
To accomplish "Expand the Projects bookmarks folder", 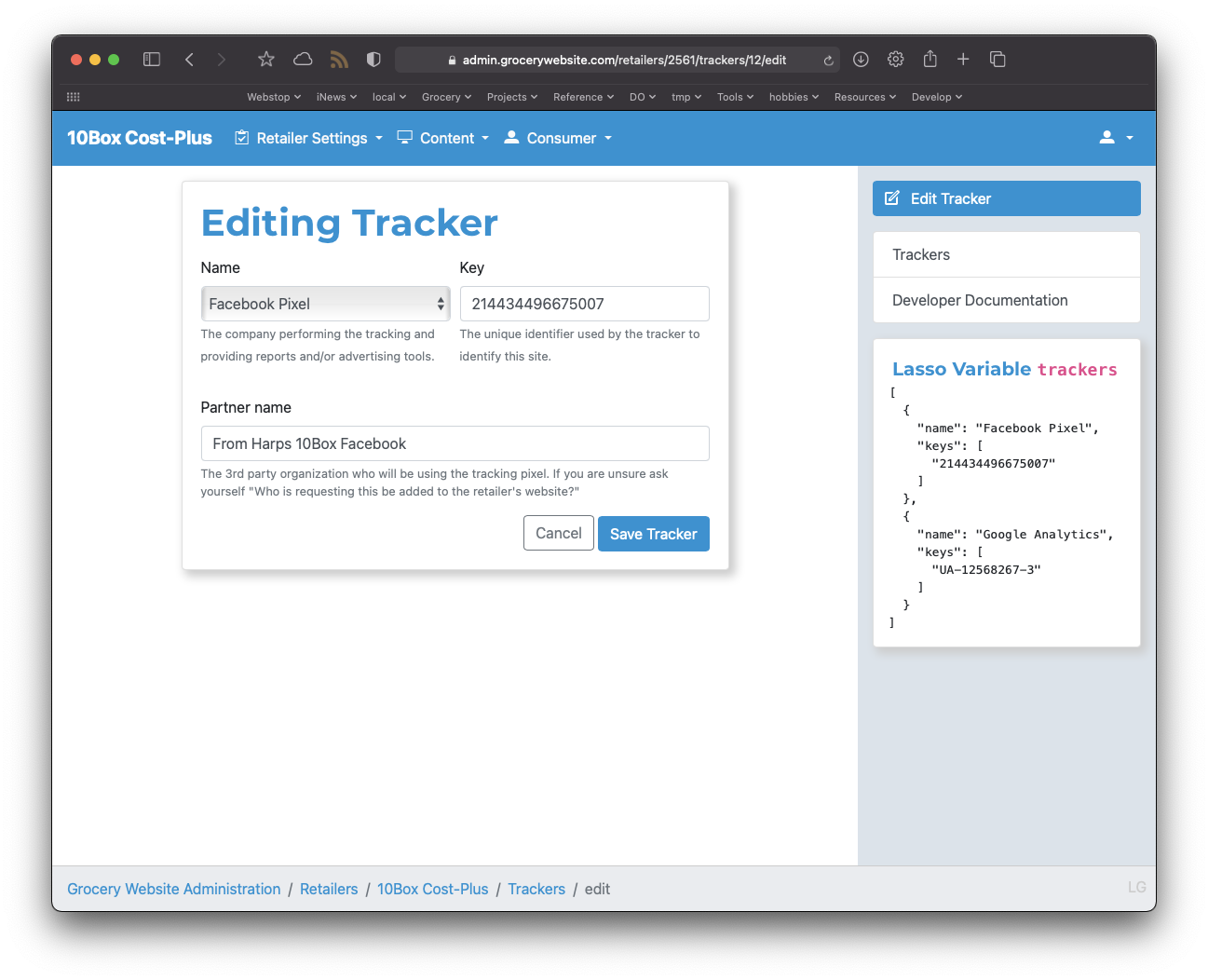I will [512, 97].
